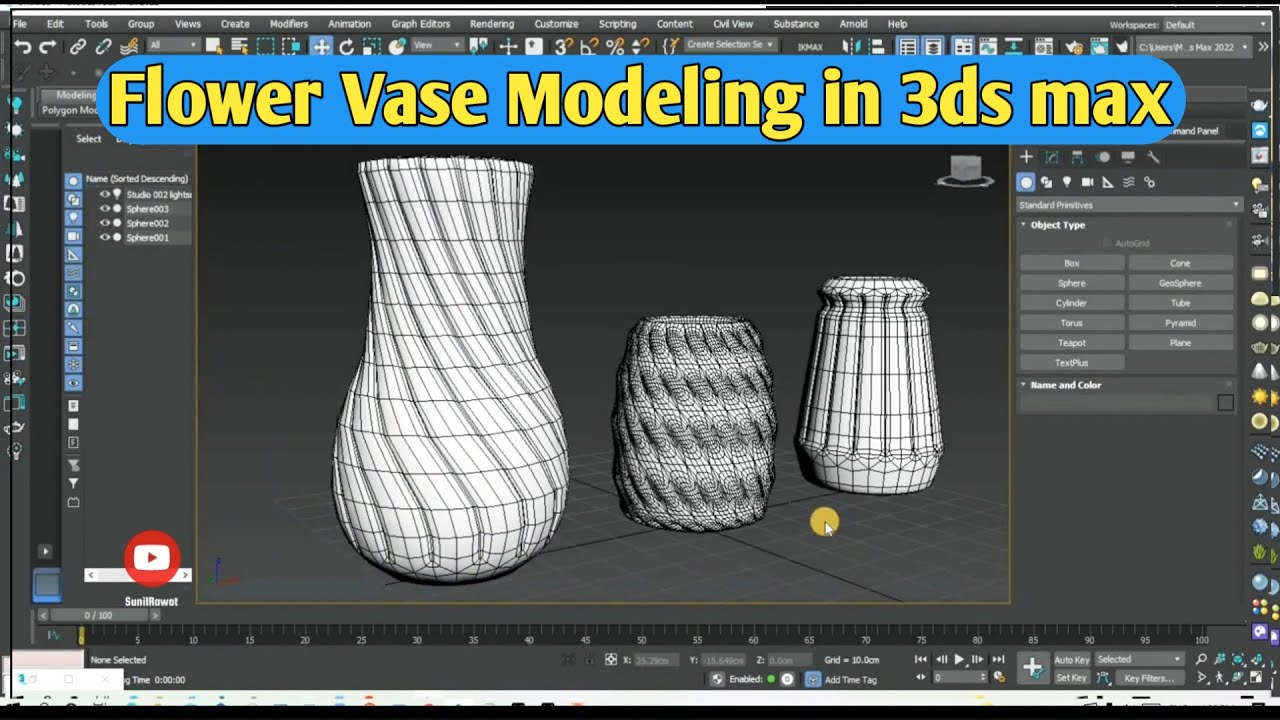Image resolution: width=1280 pixels, height=720 pixels.
Task: Click the Teapot primitive button
Action: pyautogui.click(x=1072, y=343)
